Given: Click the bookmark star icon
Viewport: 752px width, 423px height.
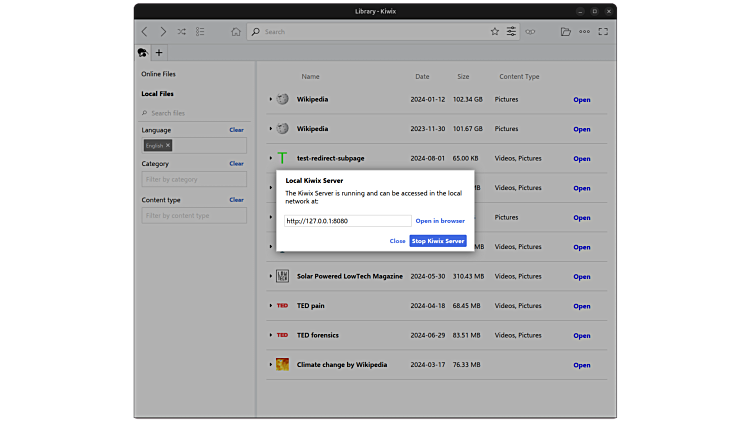Looking at the screenshot, I should (494, 32).
